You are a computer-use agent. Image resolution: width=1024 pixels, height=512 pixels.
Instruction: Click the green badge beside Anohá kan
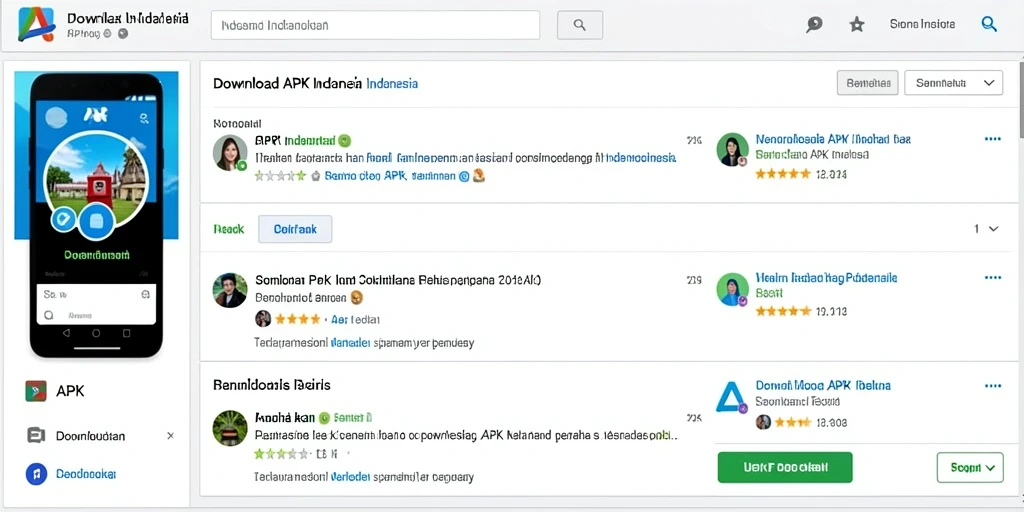click(325, 417)
